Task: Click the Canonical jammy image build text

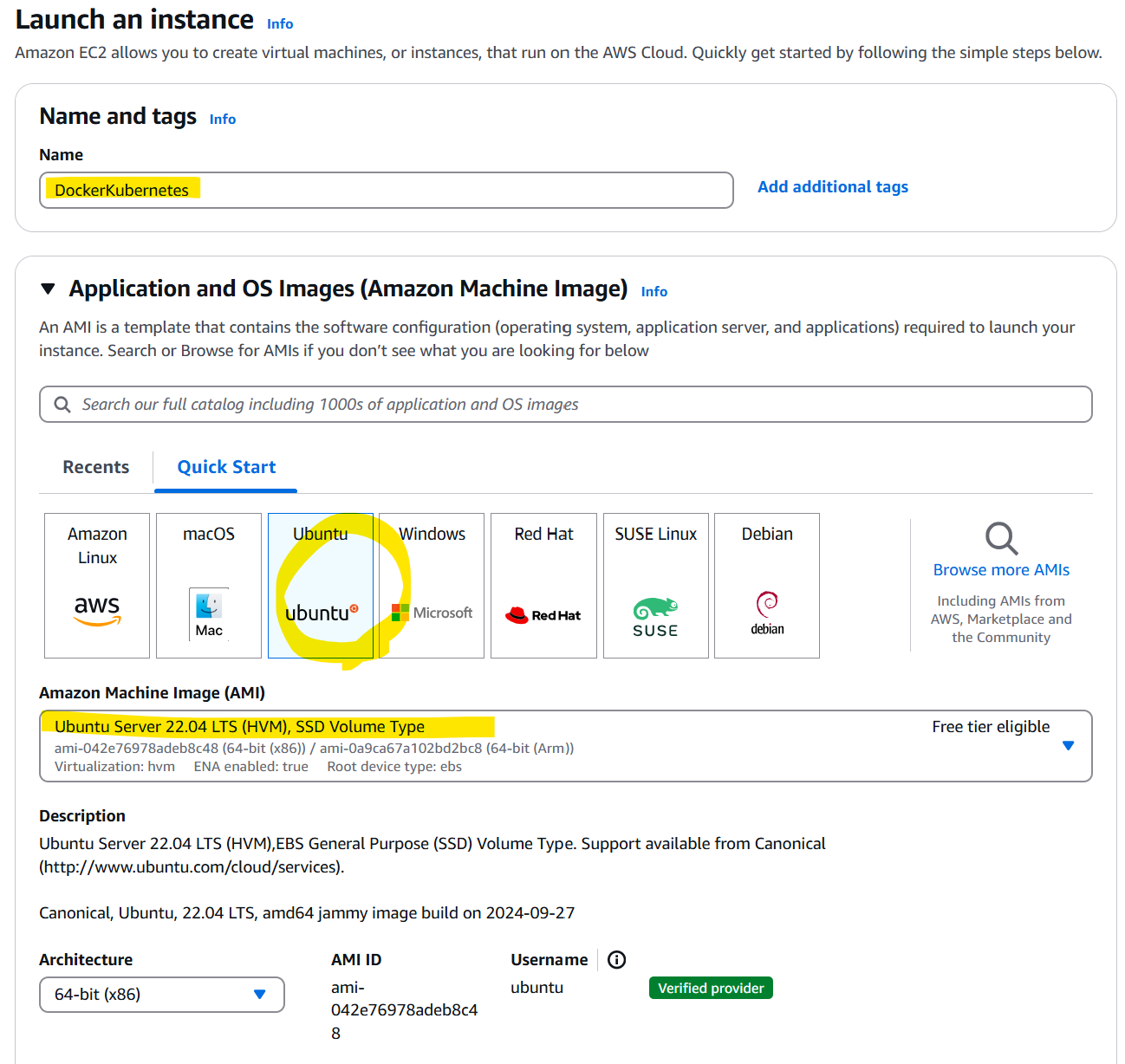Action: click(307, 913)
